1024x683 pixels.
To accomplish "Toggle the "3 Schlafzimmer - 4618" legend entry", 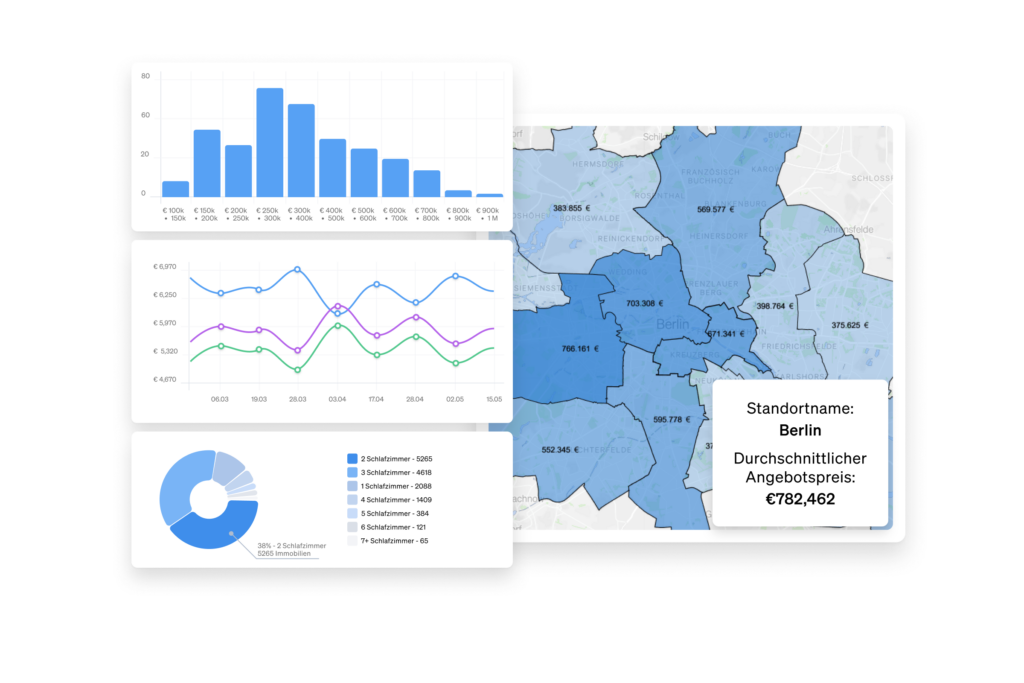I will click(x=396, y=472).
